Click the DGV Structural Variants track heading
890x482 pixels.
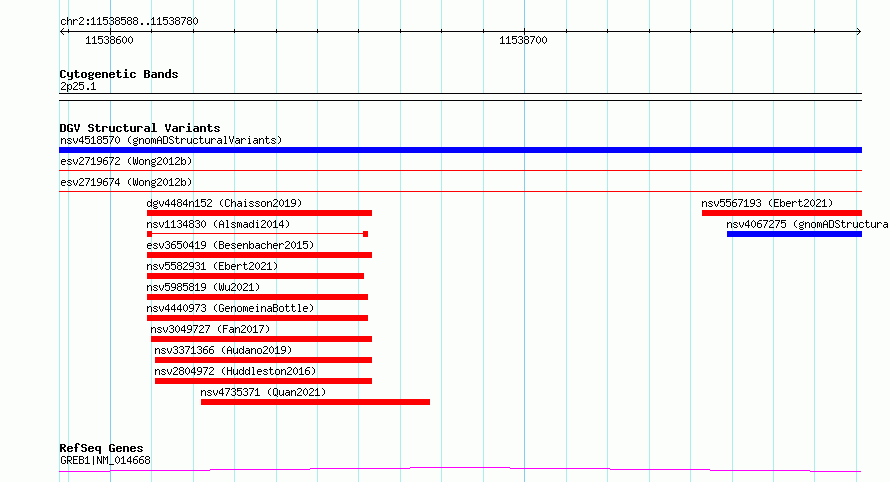140,128
